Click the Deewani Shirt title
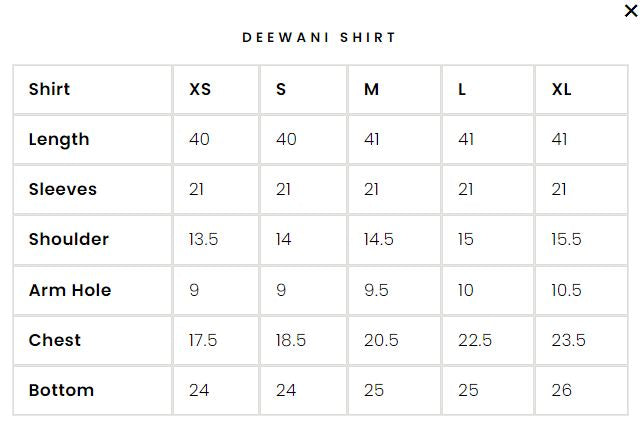642x422 pixels. (x=320, y=37)
